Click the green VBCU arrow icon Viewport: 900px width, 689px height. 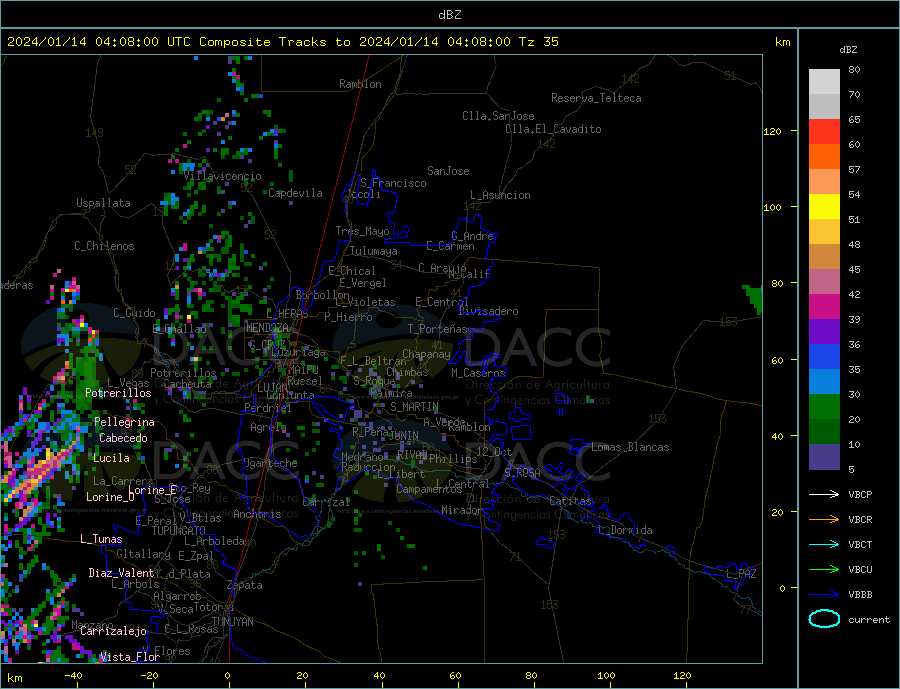point(824,570)
